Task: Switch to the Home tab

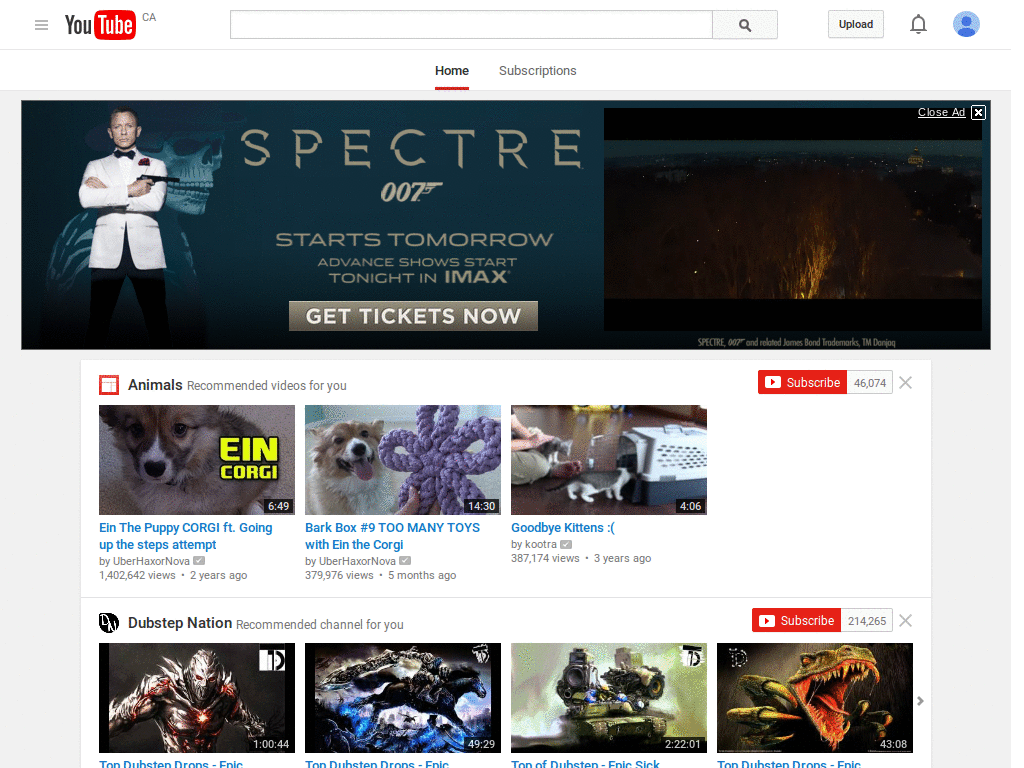Action: pyautogui.click(x=452, y=71)
